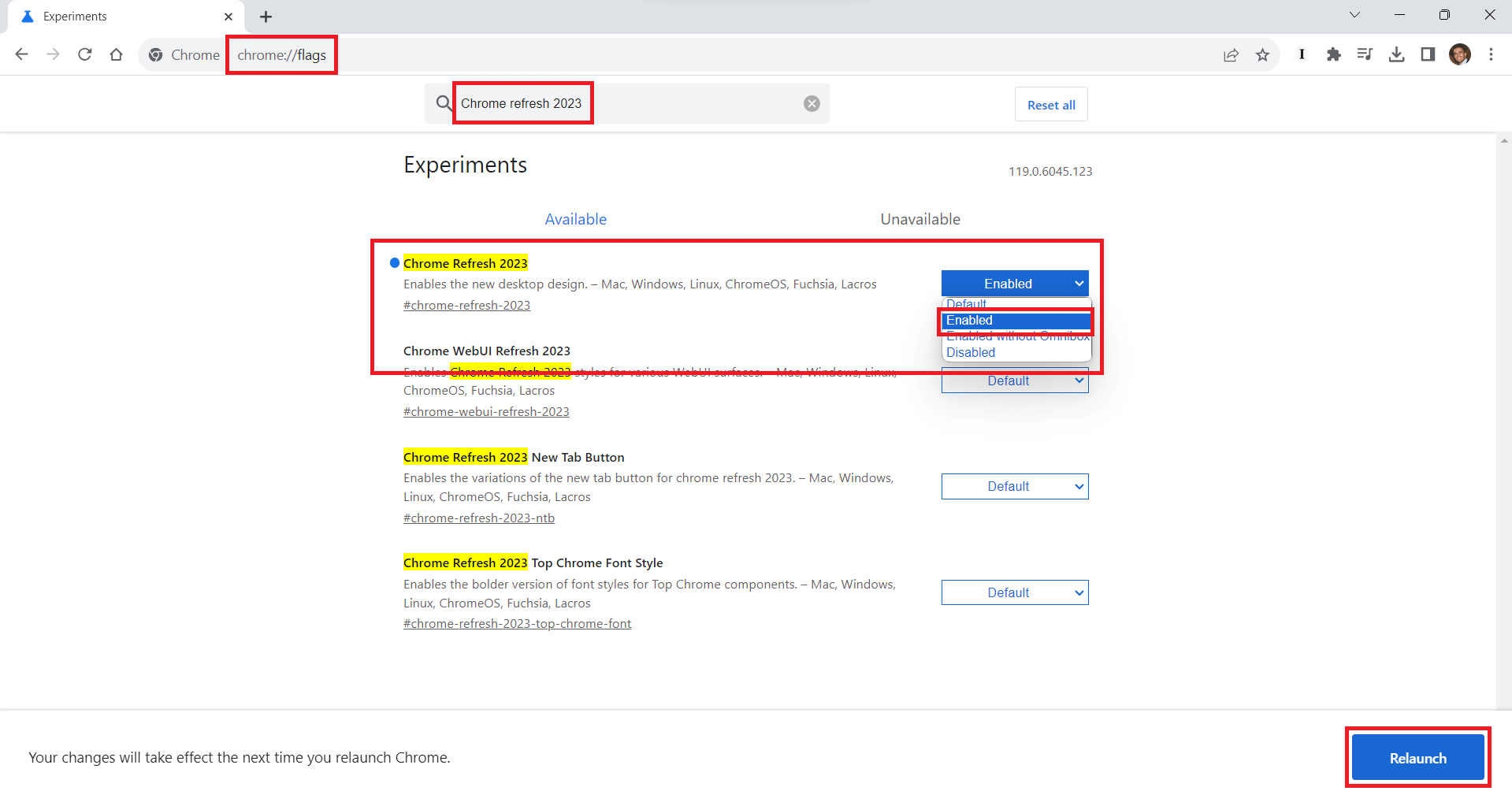This screenshot has height=802, width=1512.
Task: Open the Chrome Refresh 2023 Enabled dropdown
Action: click(x=1015, y=284)
